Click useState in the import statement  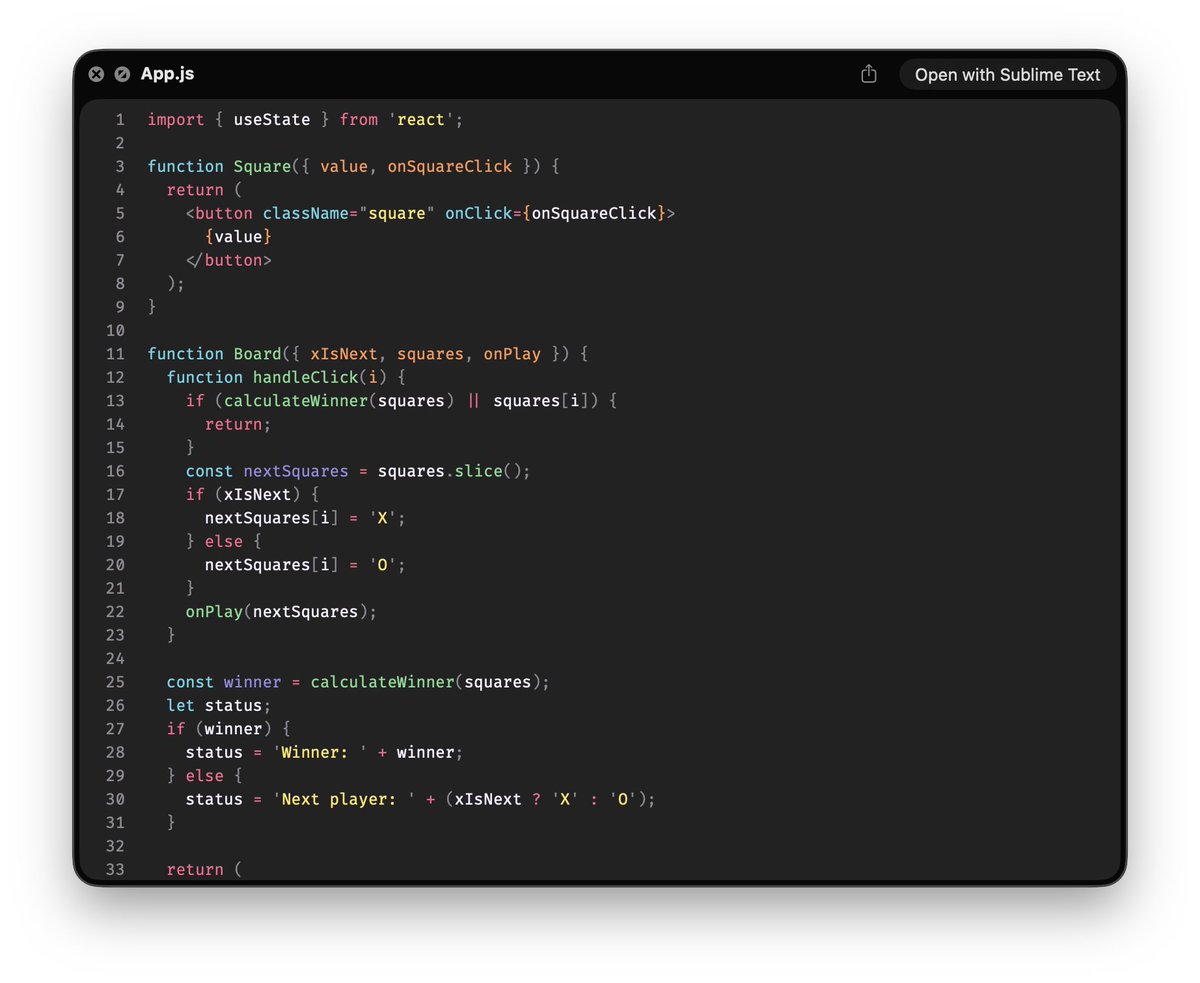point(272,120)
